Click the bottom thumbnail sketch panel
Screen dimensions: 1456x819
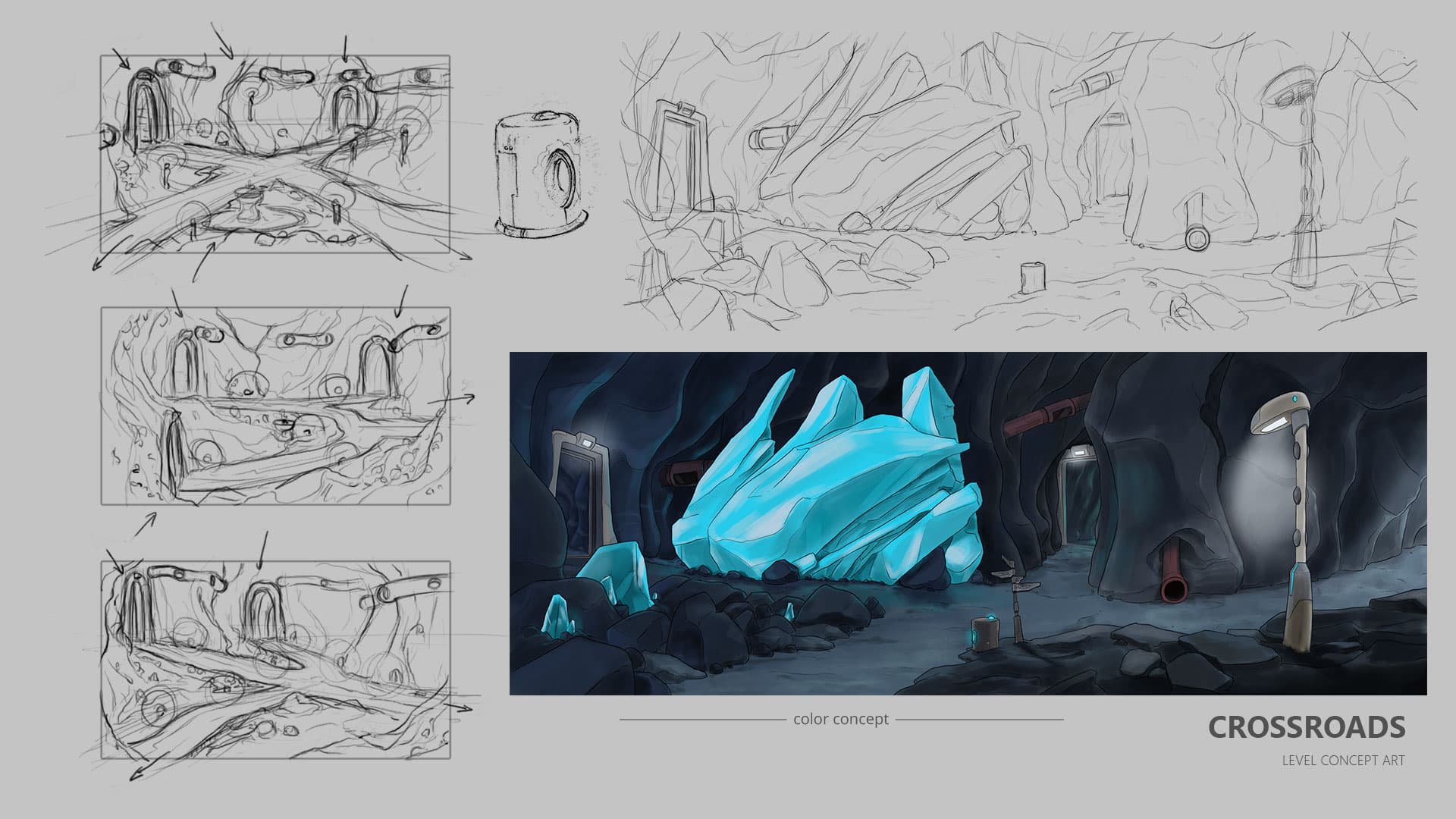pos(275,660)
